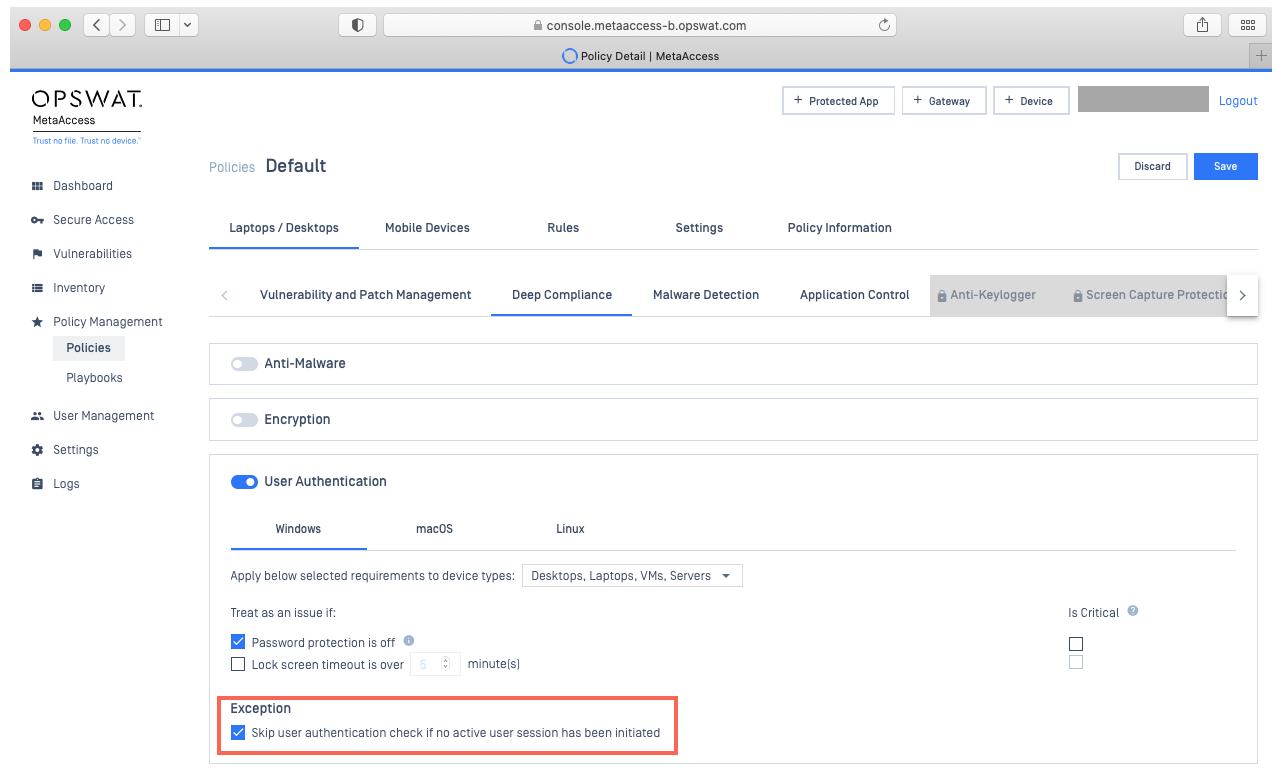This screenshot has width=1277, height=783.
Task: Toggle Safari sidebar button
Action: (x=162, y=25)
